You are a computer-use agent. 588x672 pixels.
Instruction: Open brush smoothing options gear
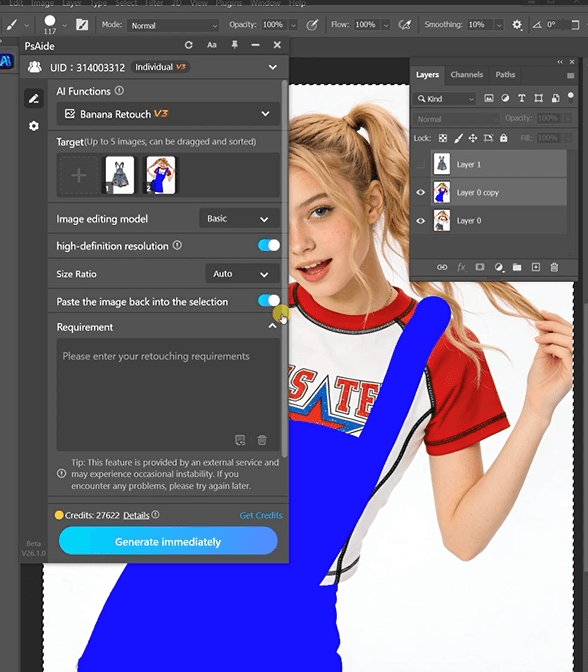[517, 25]
